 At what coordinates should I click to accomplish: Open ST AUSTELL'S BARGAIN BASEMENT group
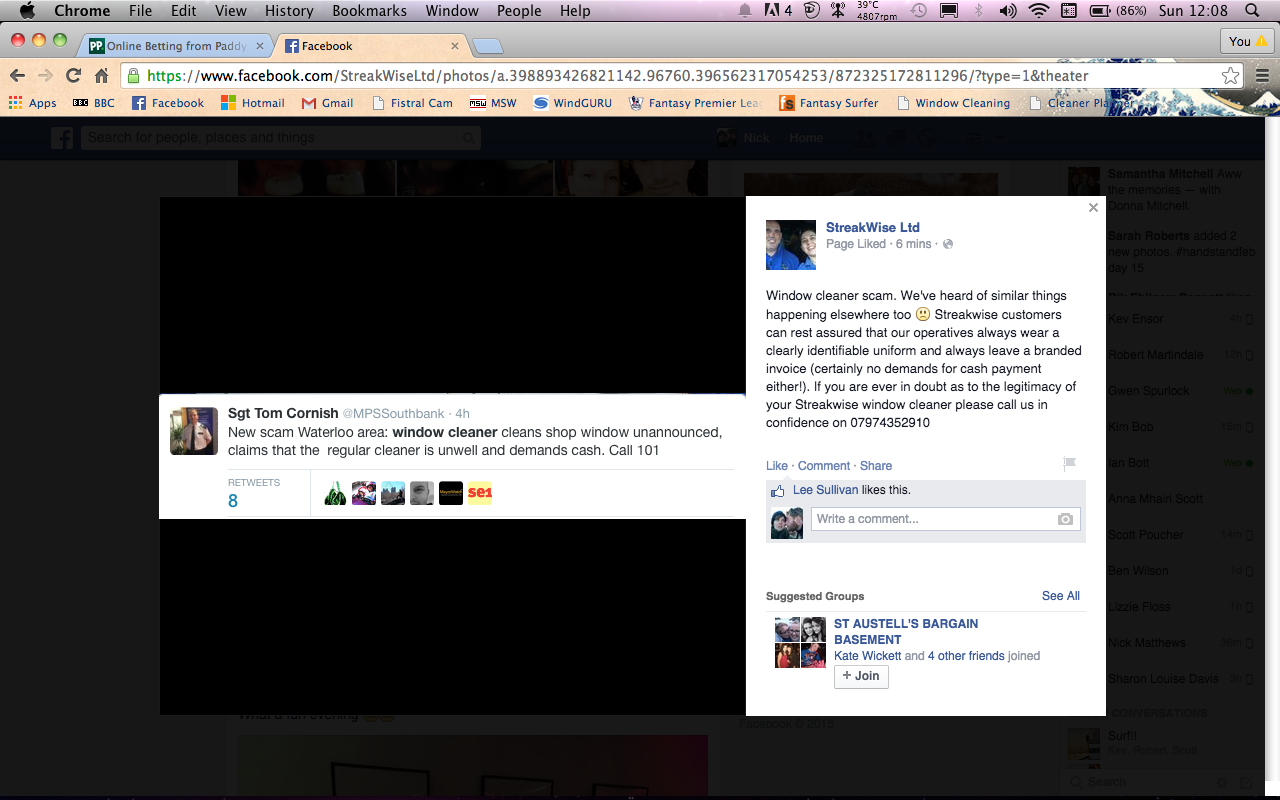point(906,632)
